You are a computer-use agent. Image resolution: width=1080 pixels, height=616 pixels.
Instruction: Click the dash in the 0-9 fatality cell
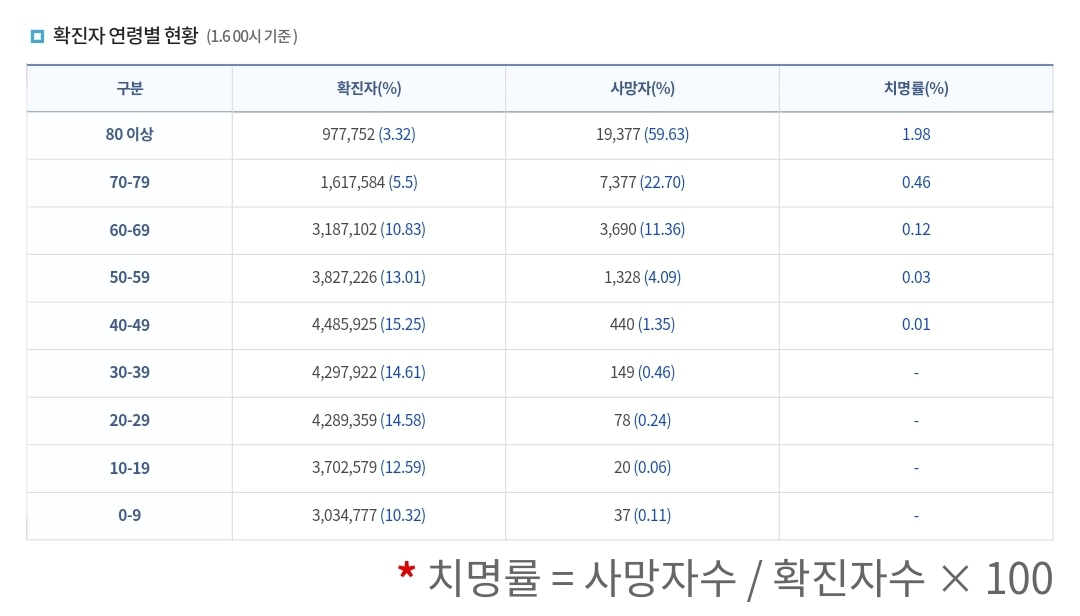[x=916, y=516]
